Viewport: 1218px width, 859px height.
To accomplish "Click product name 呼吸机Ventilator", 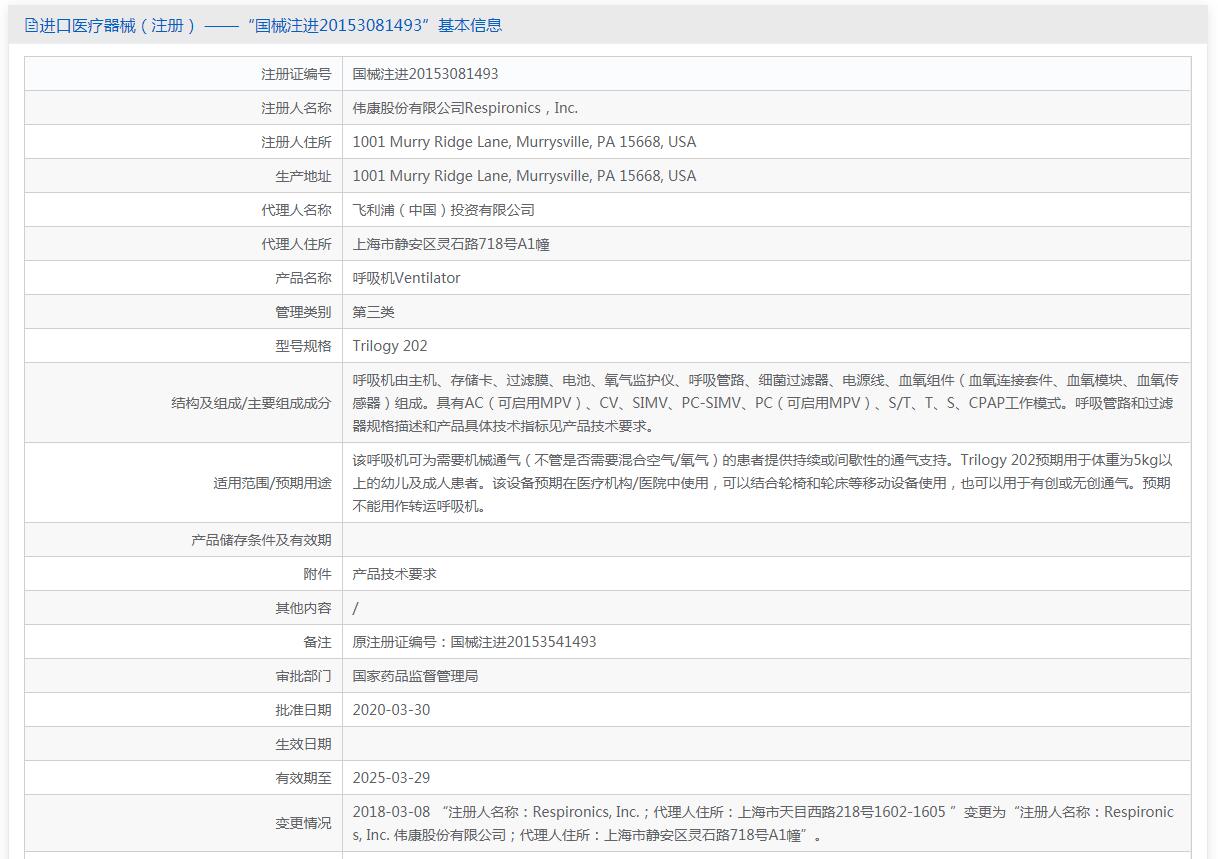I will coord(406,278).
